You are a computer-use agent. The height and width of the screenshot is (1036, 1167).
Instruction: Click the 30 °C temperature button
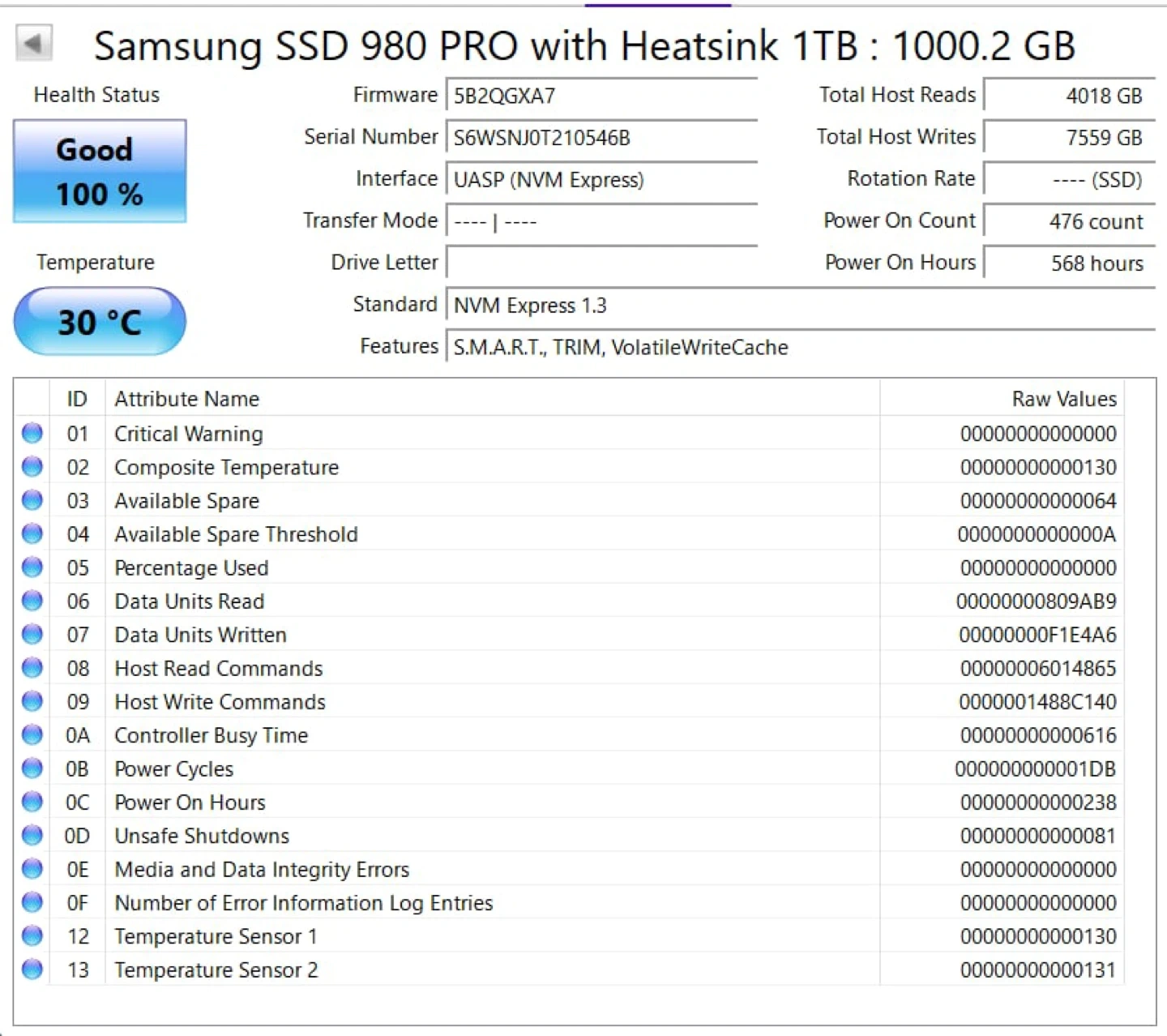click(x=100, y=322)
